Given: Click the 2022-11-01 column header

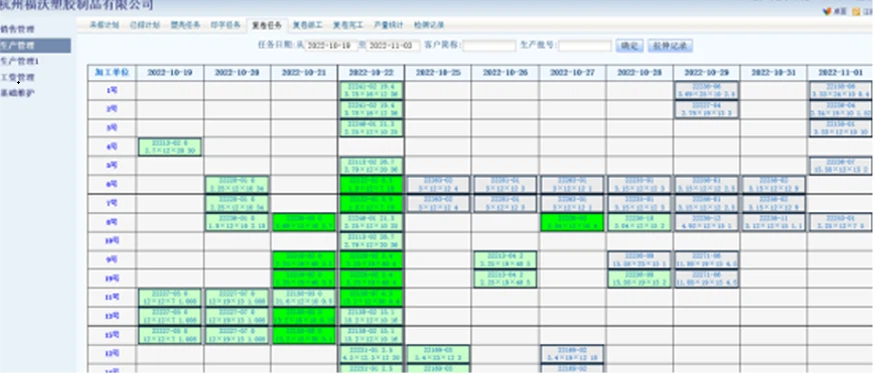Looking at the screenshot, I should [x=840, y=73].
